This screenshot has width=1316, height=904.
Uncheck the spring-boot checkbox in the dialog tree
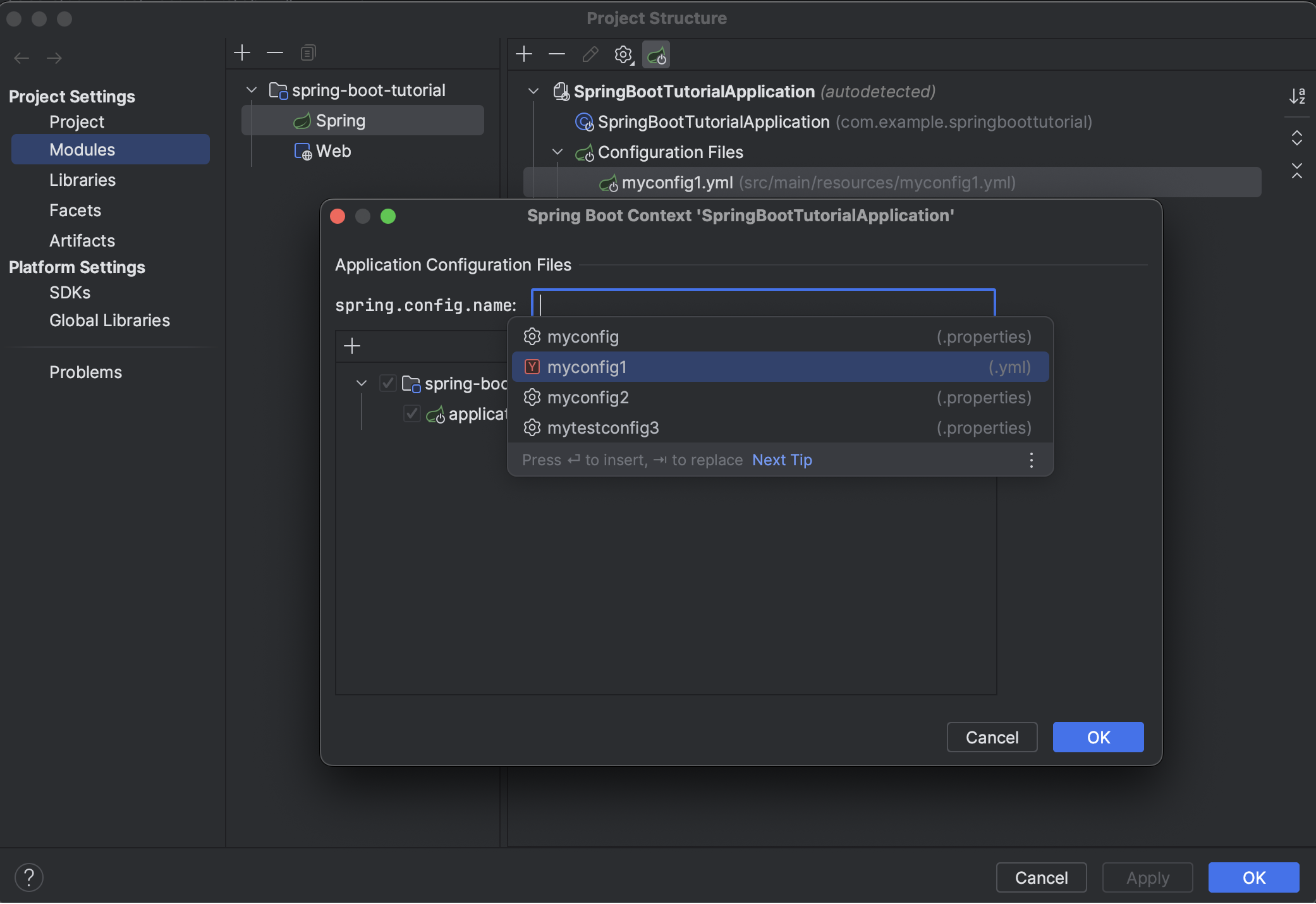pos(388,383)
